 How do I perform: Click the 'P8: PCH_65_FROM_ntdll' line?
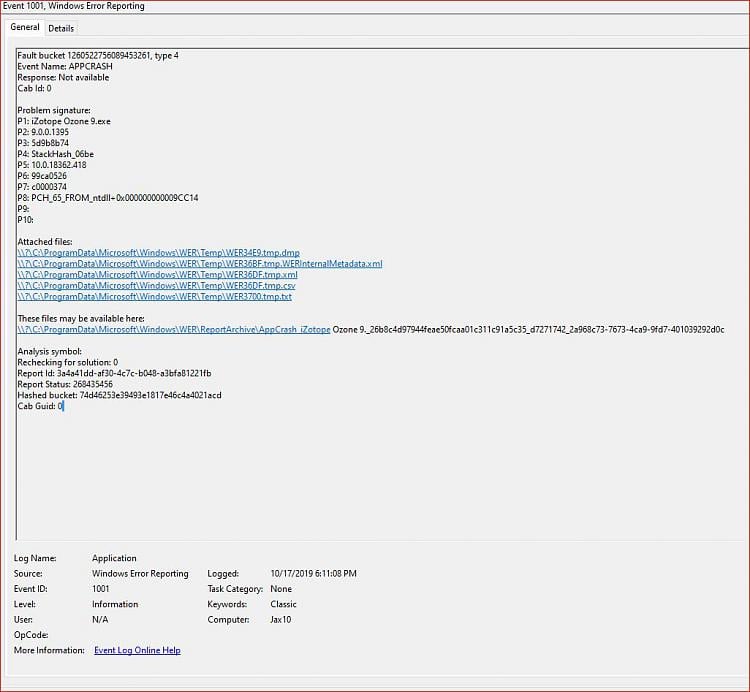tap(108, 198)
